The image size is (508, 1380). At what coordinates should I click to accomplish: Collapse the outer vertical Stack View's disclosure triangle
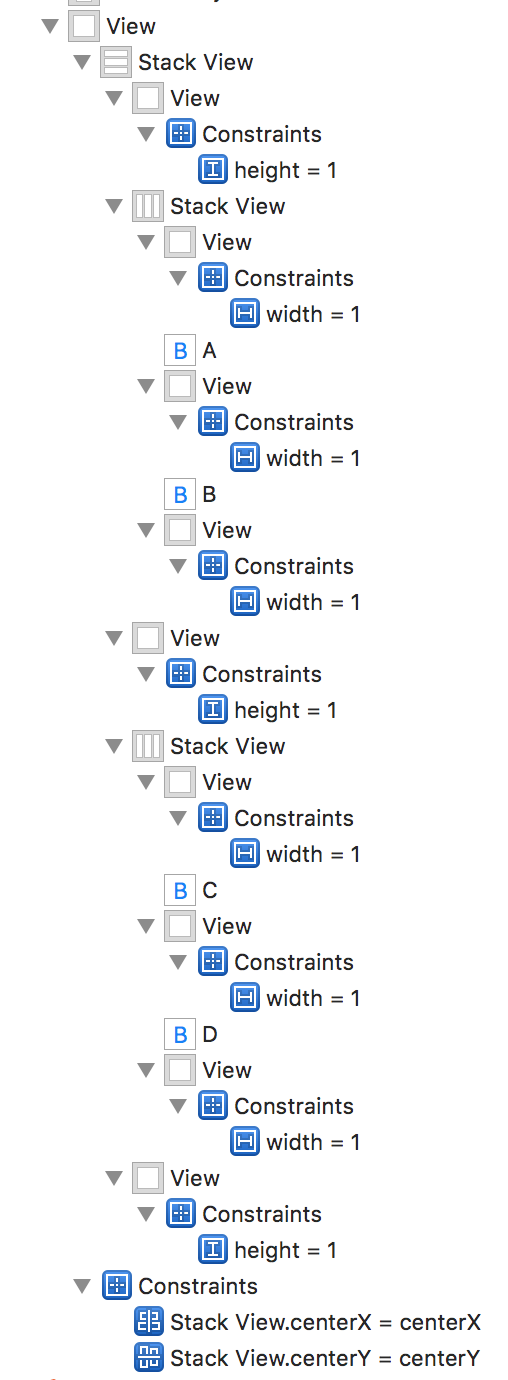82,62
